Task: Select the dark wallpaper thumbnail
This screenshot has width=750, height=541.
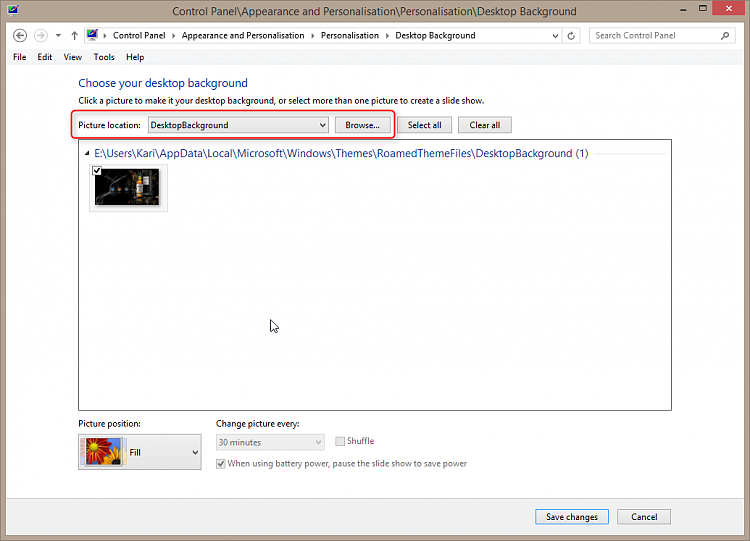Action: tap(128, 188)
